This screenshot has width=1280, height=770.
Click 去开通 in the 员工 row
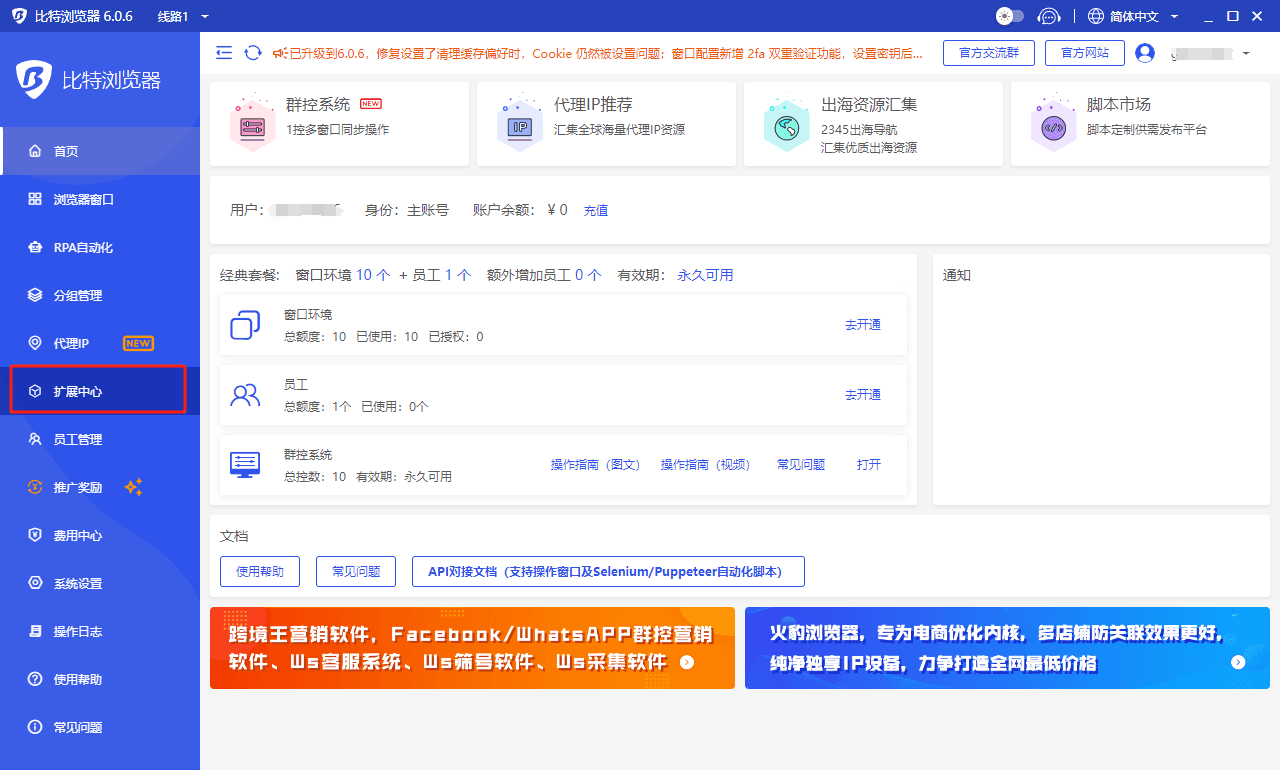[x=863, y=394]
